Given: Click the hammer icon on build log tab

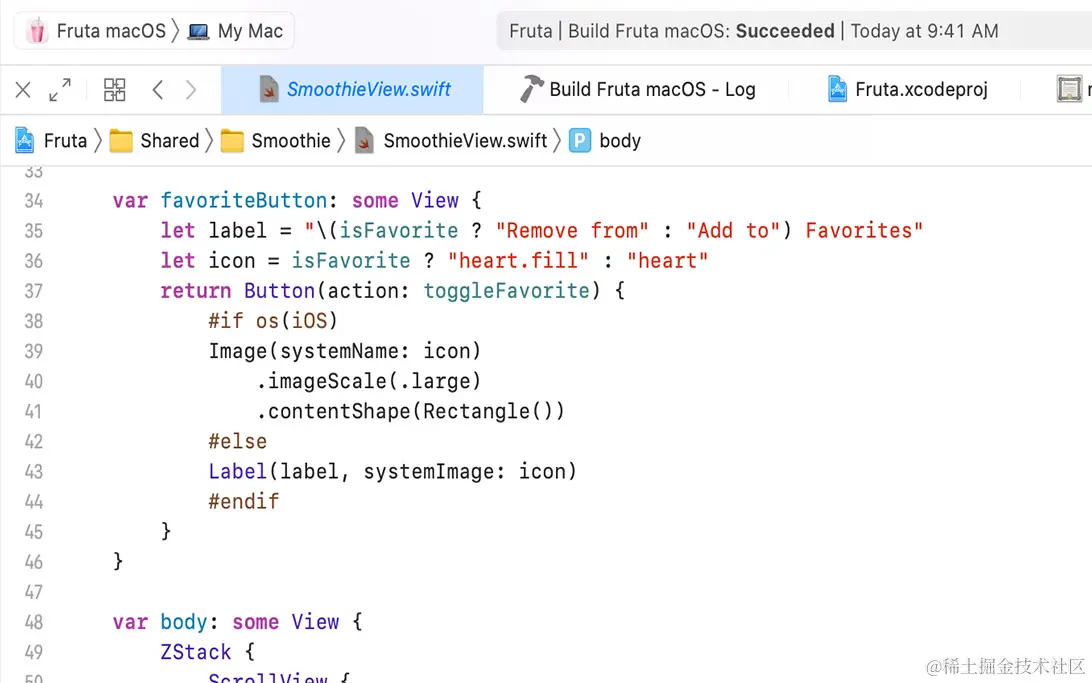Looking at the screenshot, I should click(x=531, y=89).
